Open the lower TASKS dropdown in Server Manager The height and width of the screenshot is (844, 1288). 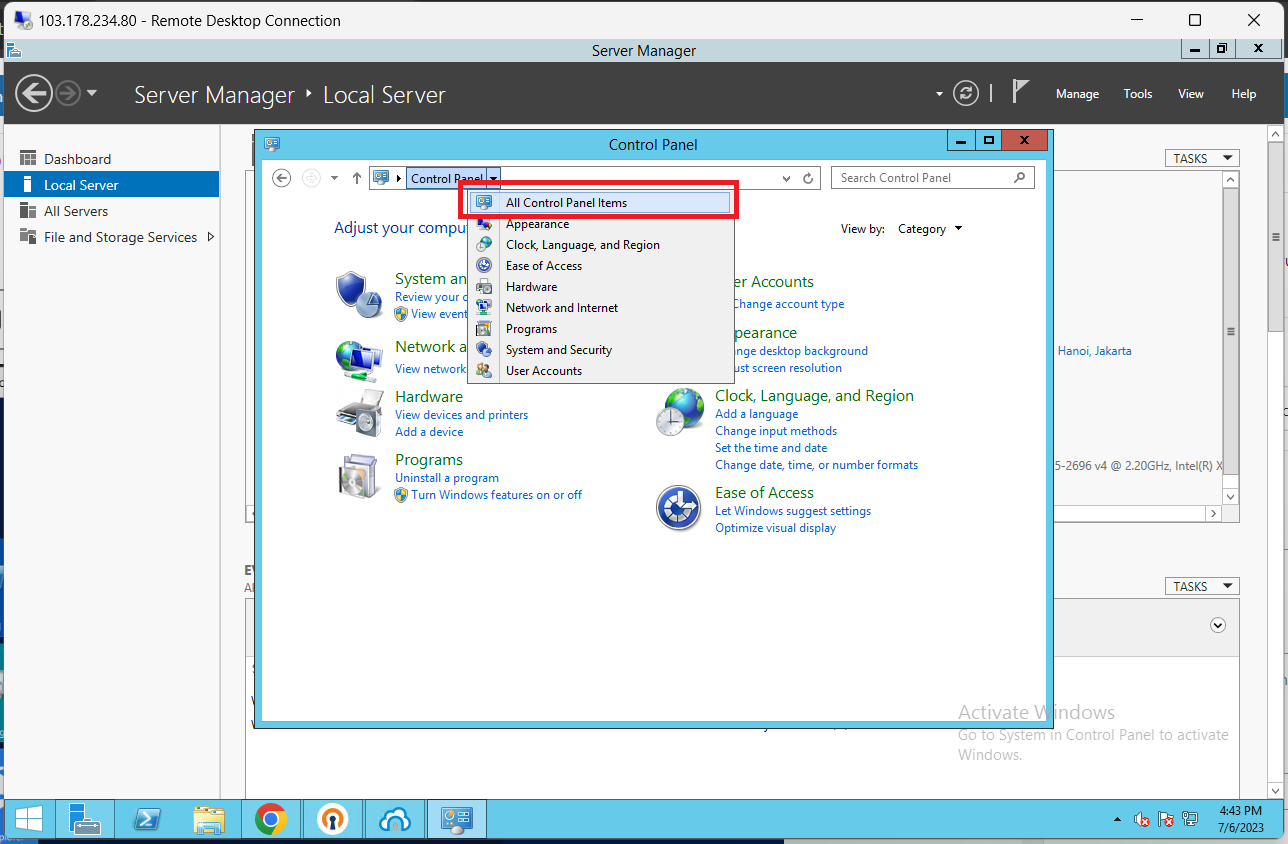tap(1202, 586)
